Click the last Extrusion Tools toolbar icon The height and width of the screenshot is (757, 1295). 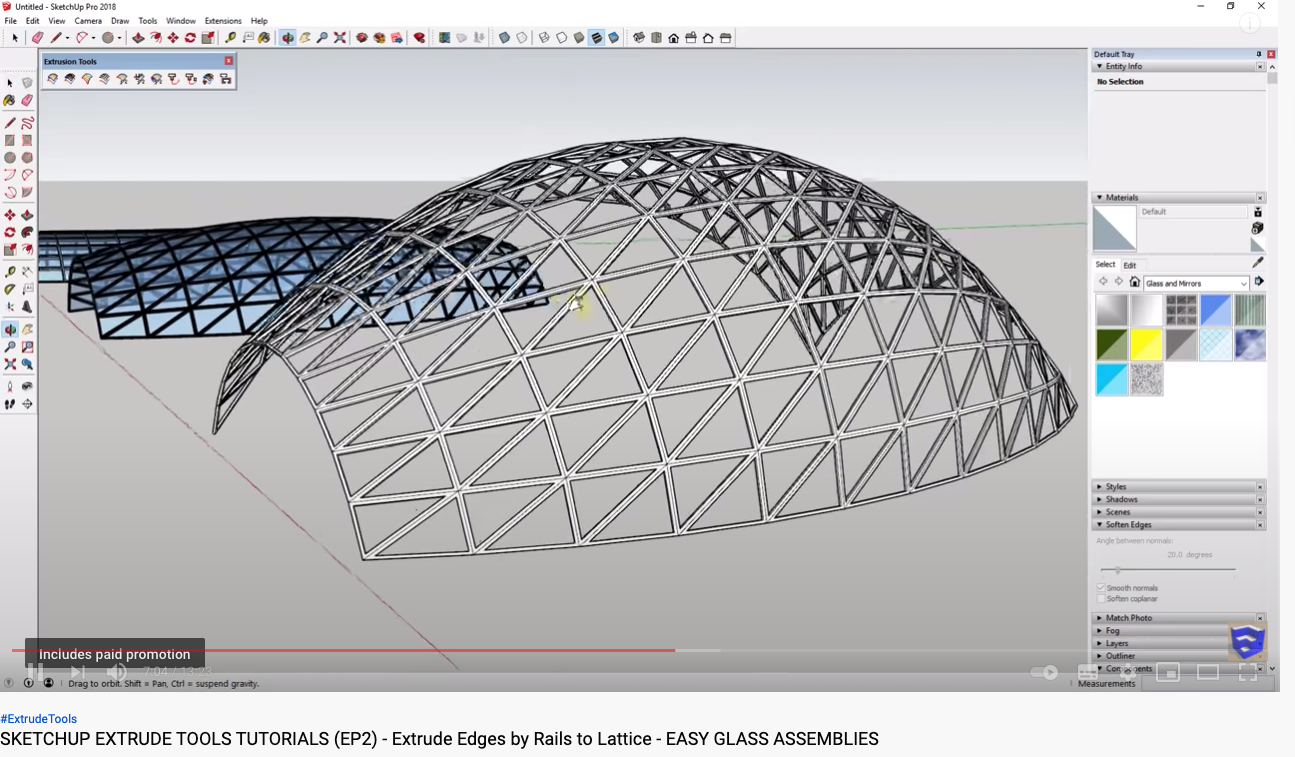[226, 79]
